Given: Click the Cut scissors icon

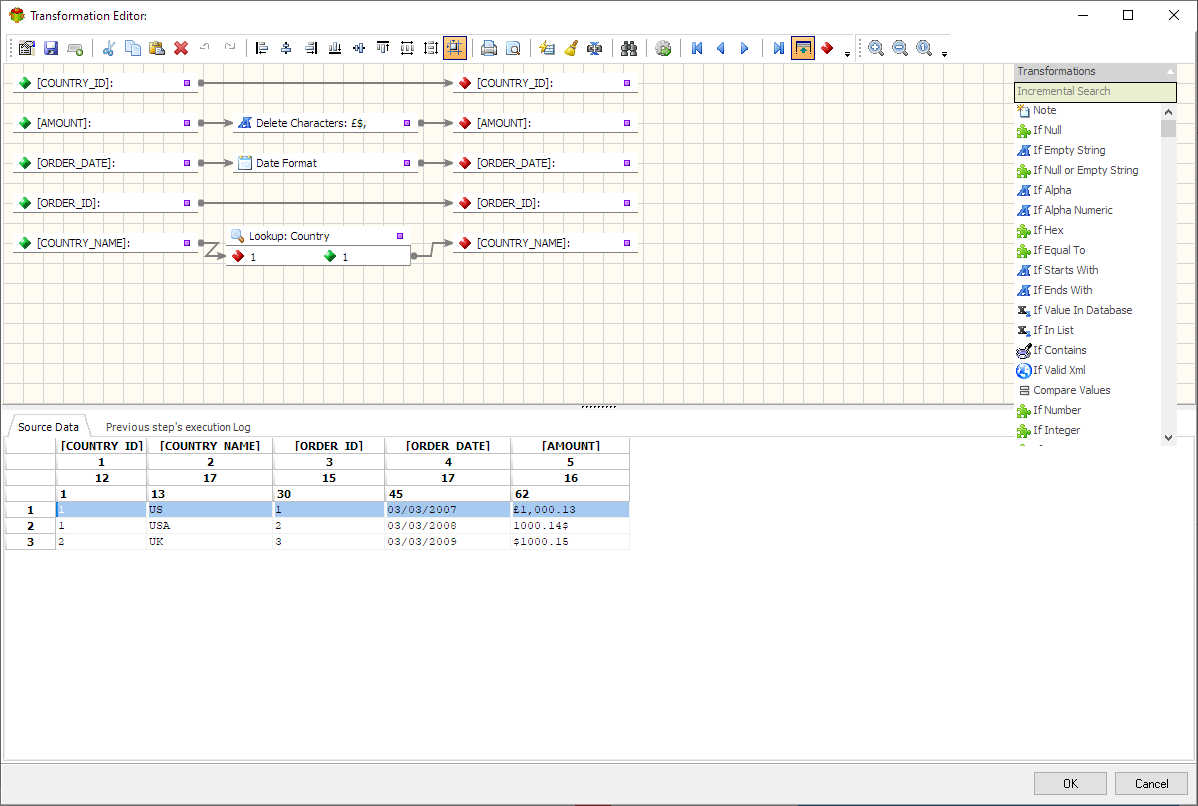Looking at the screenshot, I should point(109,48).
